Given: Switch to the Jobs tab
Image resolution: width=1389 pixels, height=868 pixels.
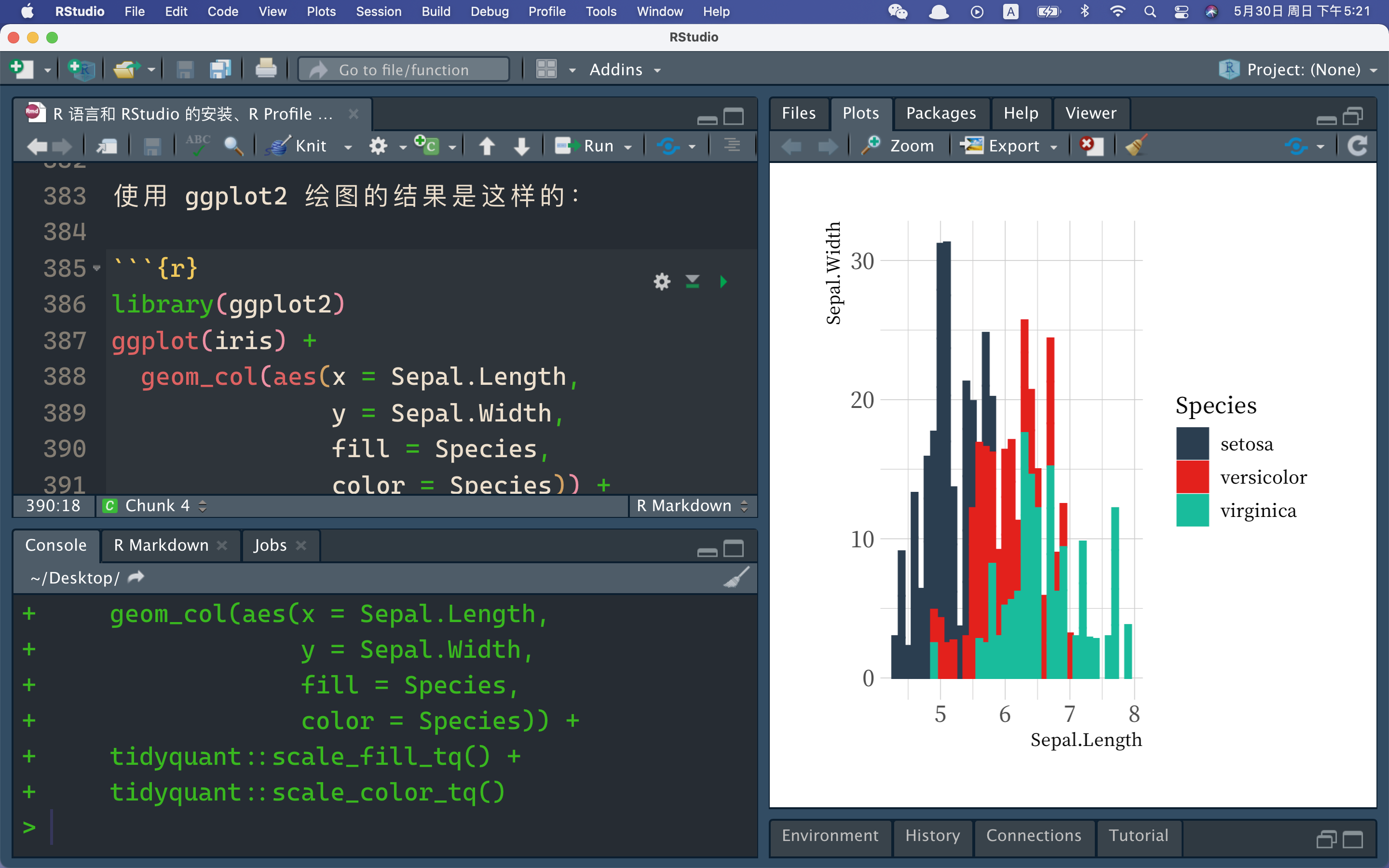Looking at the screenshot, I should tap(271, 545).
